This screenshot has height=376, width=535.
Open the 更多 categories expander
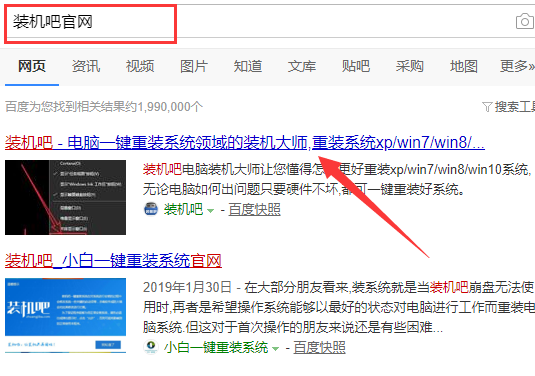click(517, 66)
